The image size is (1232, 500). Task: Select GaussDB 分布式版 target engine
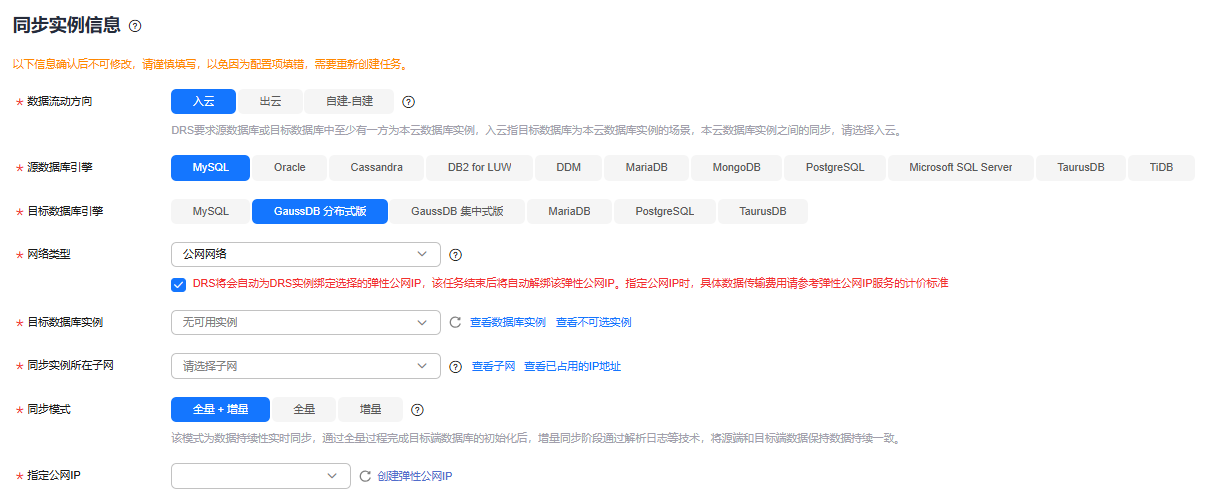(x=320, y=212)
